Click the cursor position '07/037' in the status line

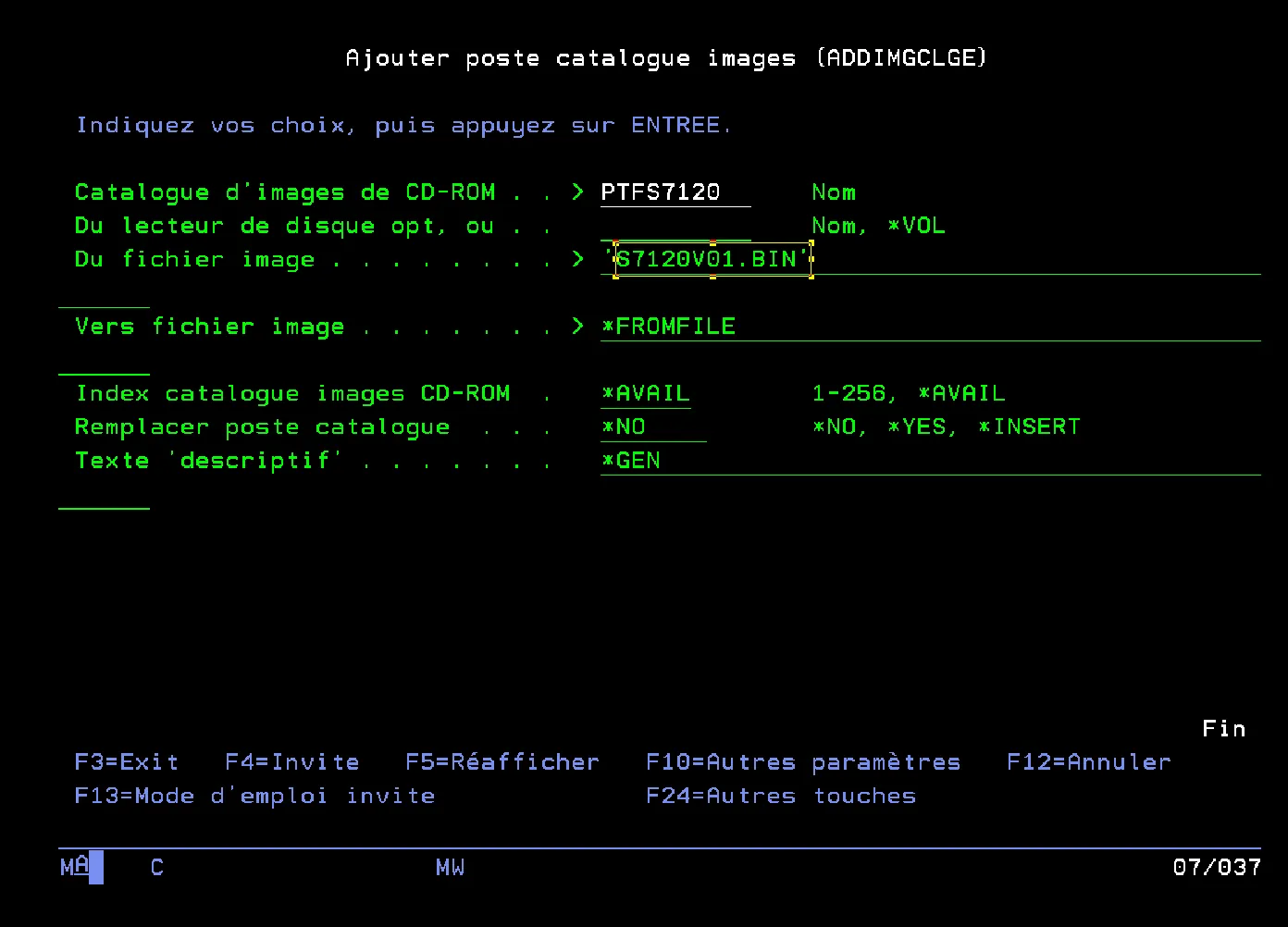[x=1217, y=868]
